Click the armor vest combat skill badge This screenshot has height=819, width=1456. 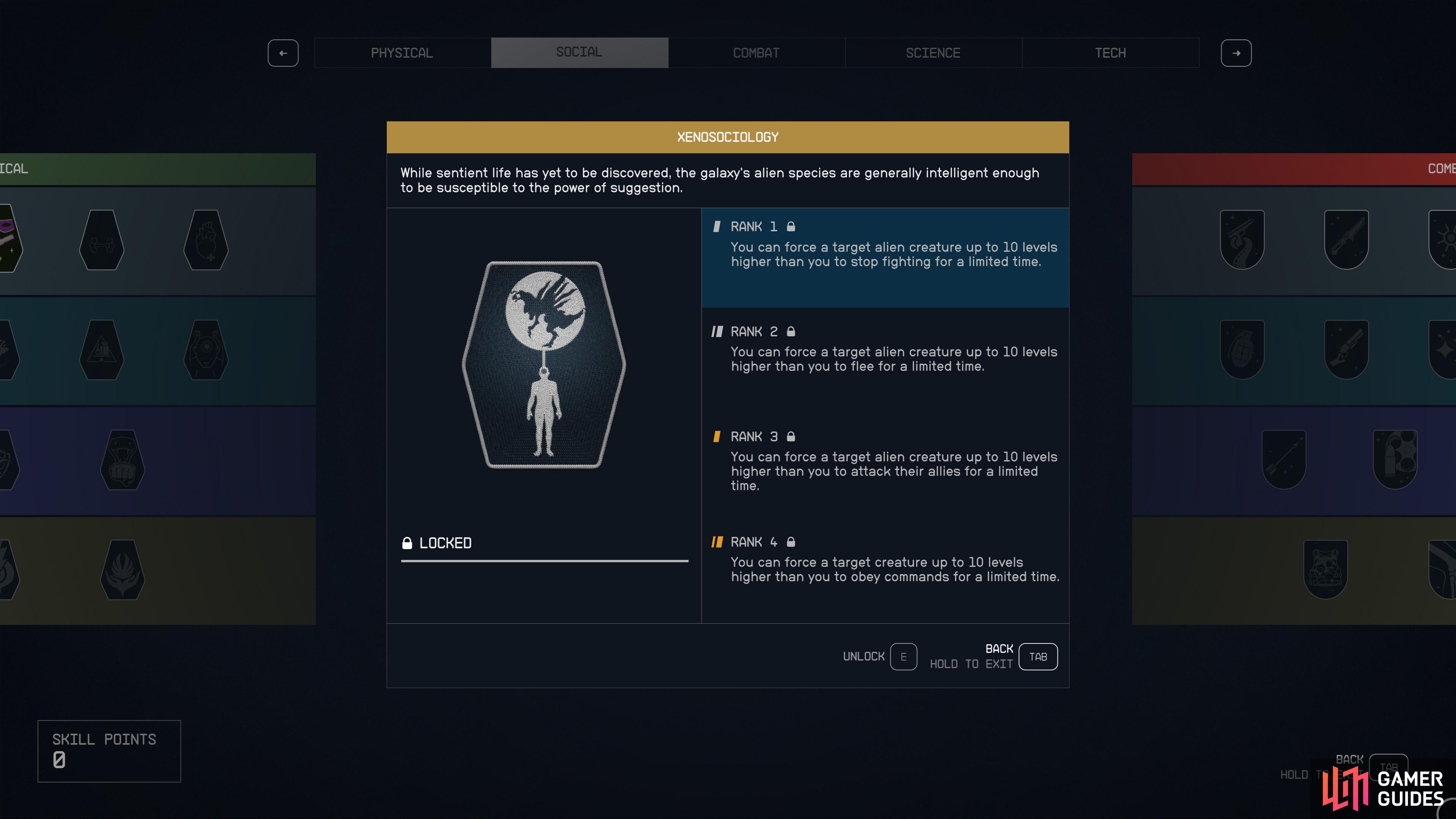[1326, 569]
